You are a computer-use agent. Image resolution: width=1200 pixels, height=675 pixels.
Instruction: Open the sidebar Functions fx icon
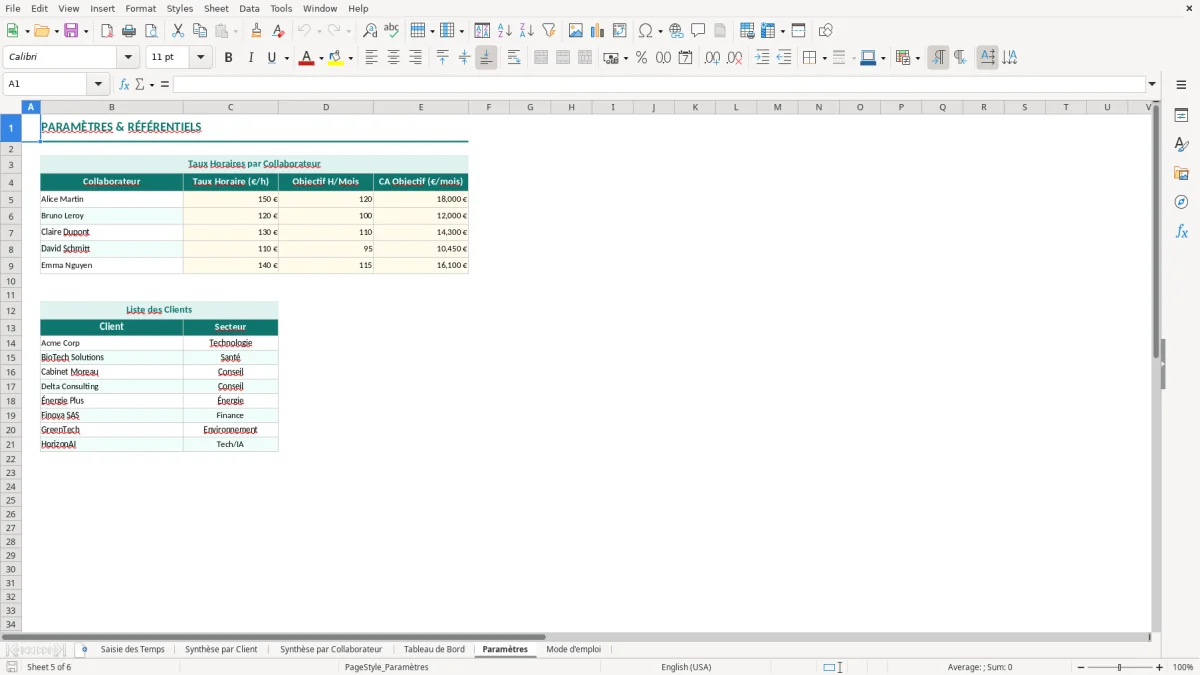tap(1181, 232)
